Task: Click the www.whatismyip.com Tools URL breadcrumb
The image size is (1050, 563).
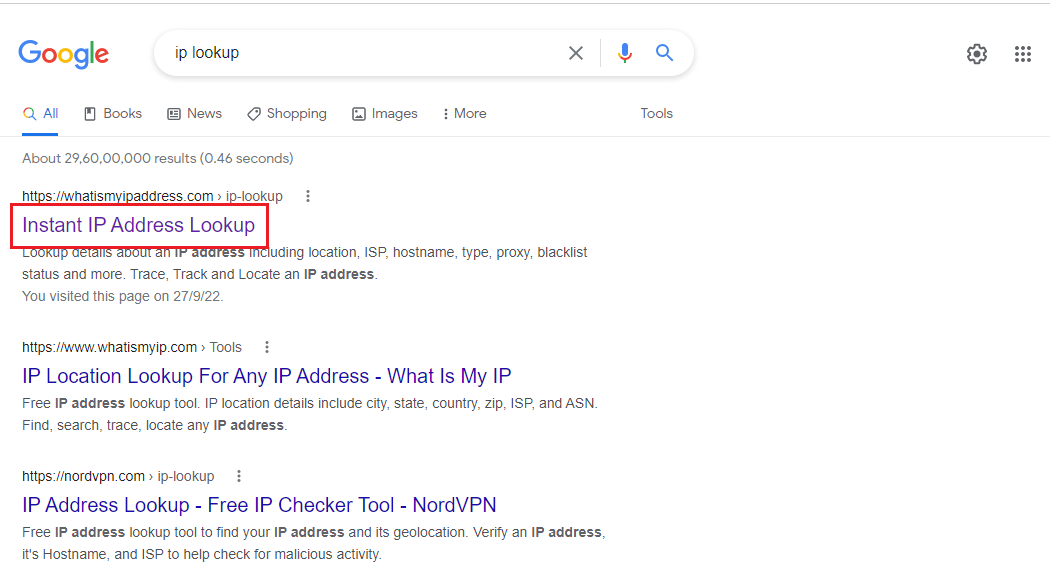Action: click(x=132, y=347)
